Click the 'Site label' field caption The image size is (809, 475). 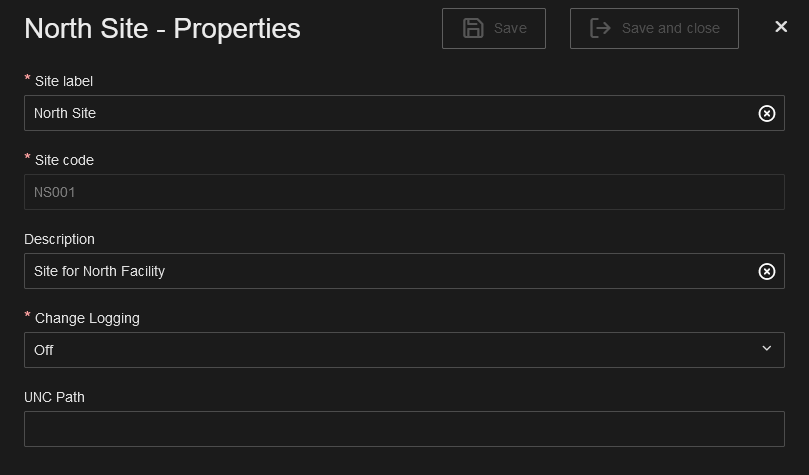pyautogui.click(x=64, y=81)
